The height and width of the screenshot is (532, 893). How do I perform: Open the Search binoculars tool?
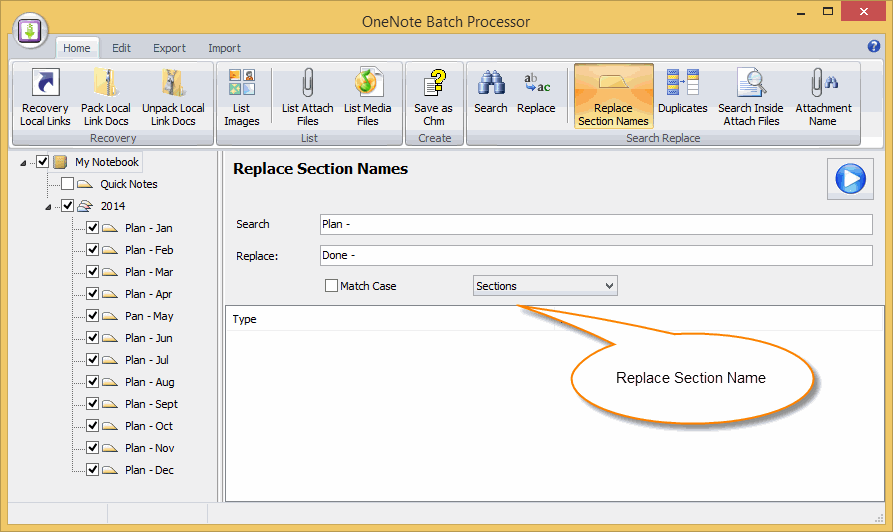click(490, 91)
